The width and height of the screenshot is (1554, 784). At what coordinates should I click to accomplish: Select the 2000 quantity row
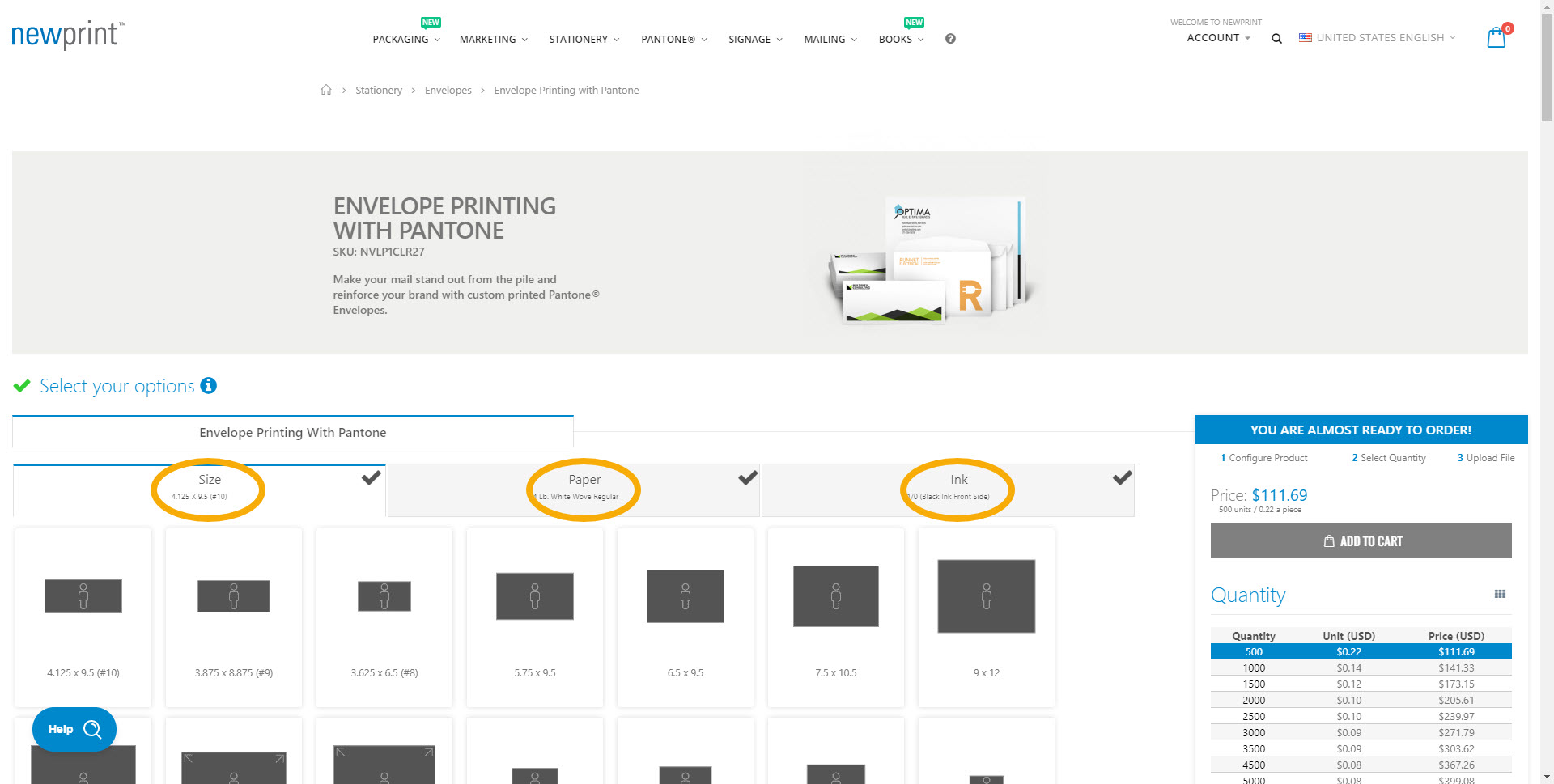coord(1361,700)
